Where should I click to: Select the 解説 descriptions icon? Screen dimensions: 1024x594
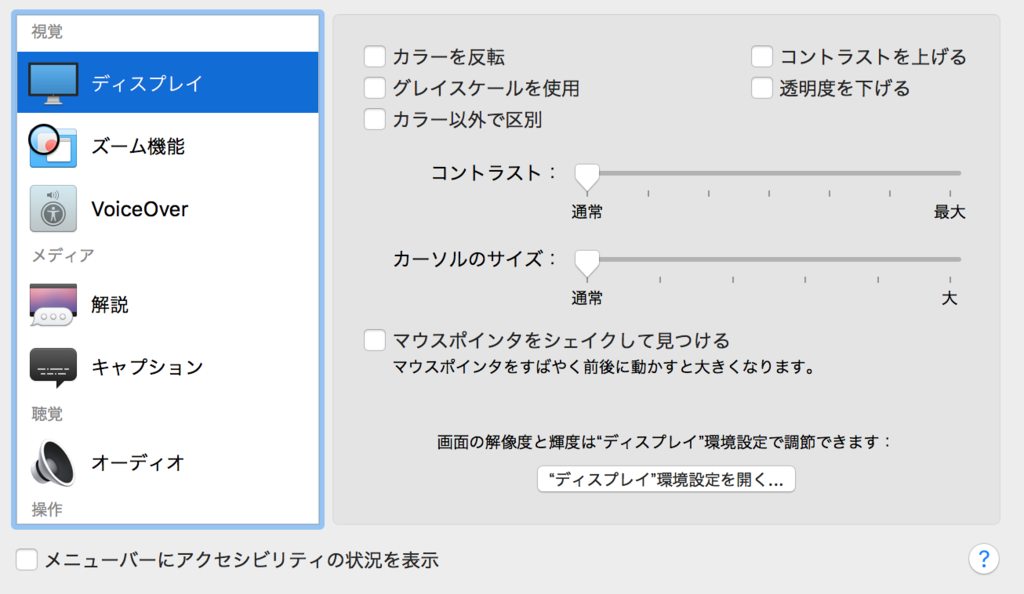53,304
